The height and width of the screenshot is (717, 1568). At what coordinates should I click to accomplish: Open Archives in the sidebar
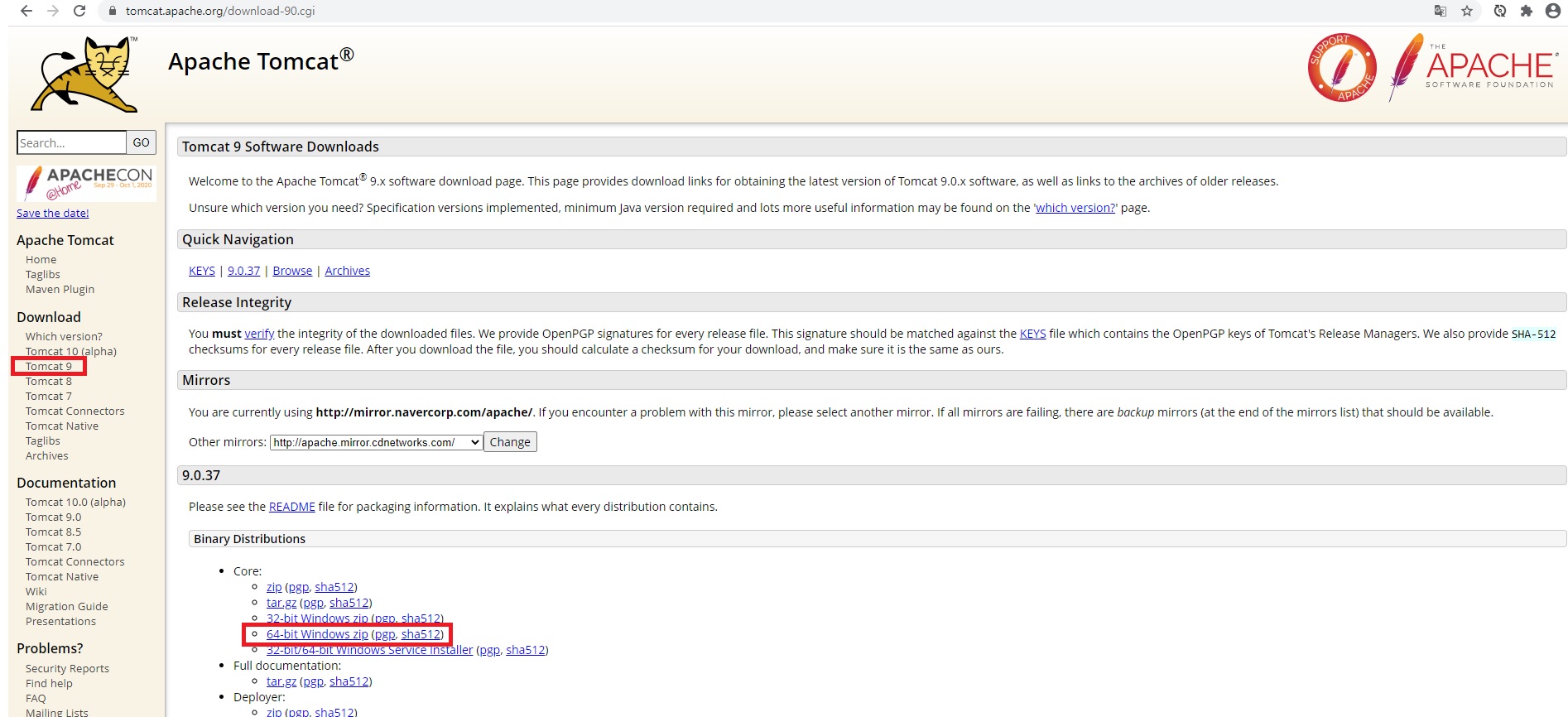tap(47, 455)
